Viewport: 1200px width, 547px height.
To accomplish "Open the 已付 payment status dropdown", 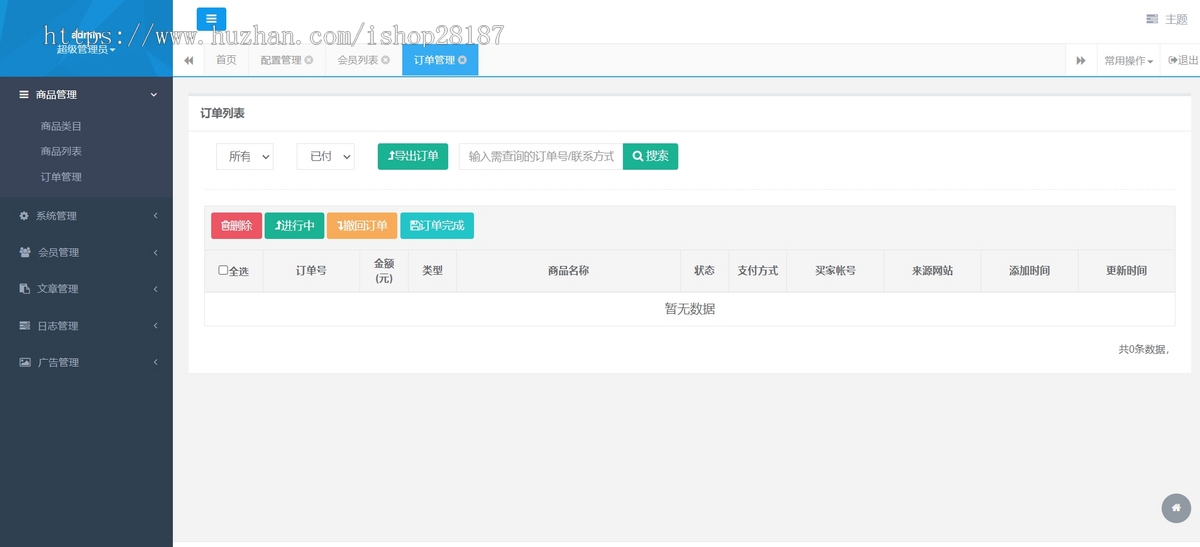I will (x=326, y=156).
